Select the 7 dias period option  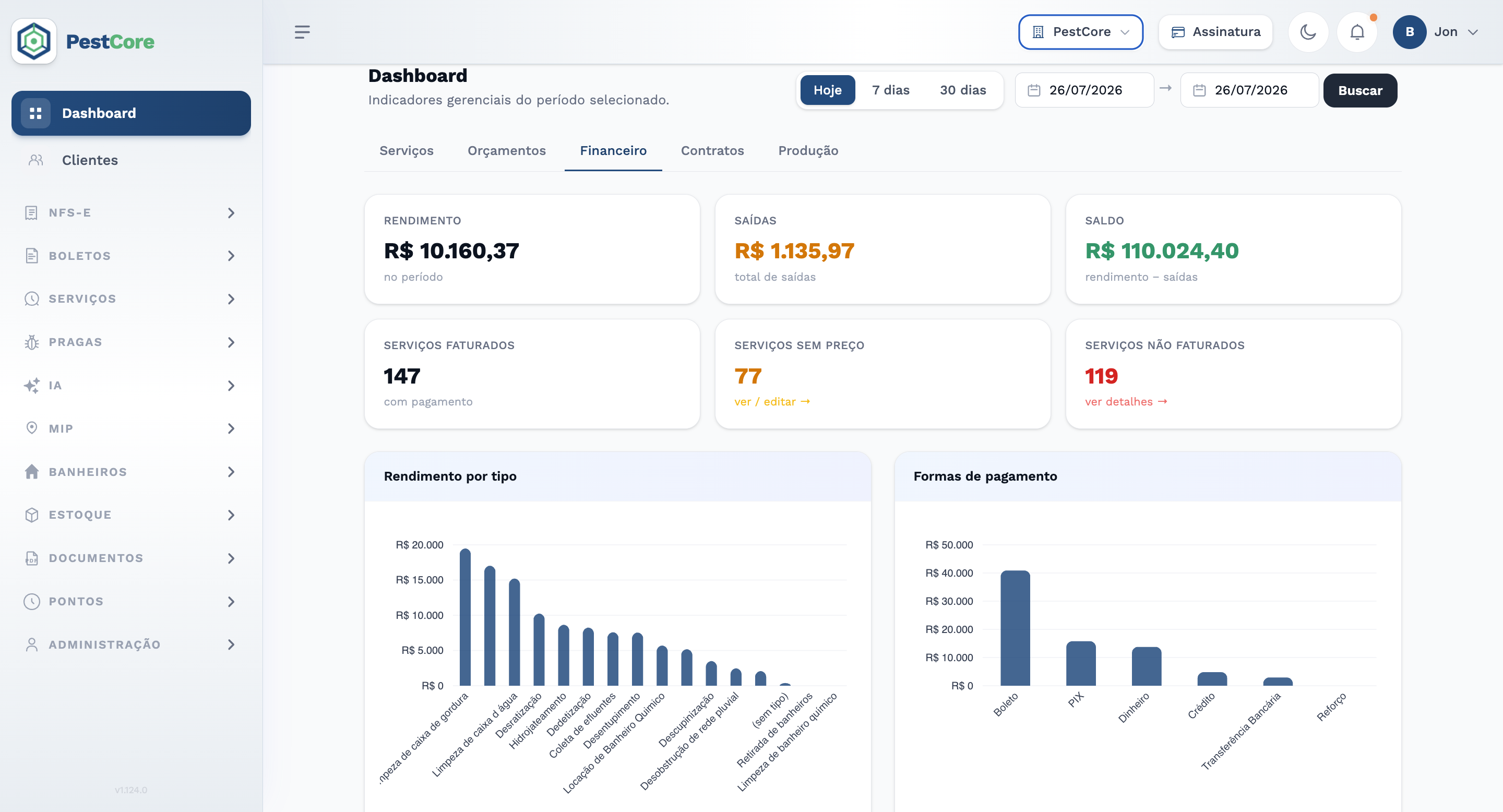(x=890, y=90)
